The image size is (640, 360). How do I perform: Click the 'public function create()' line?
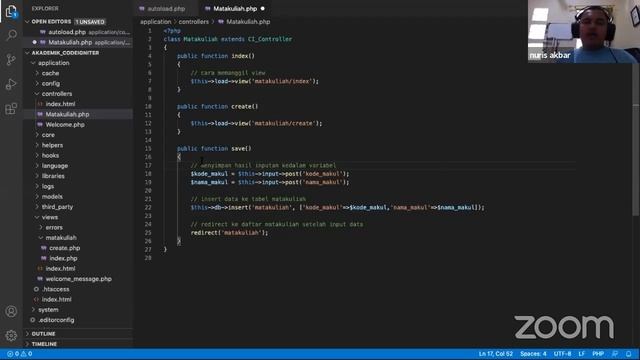point(218,107)
